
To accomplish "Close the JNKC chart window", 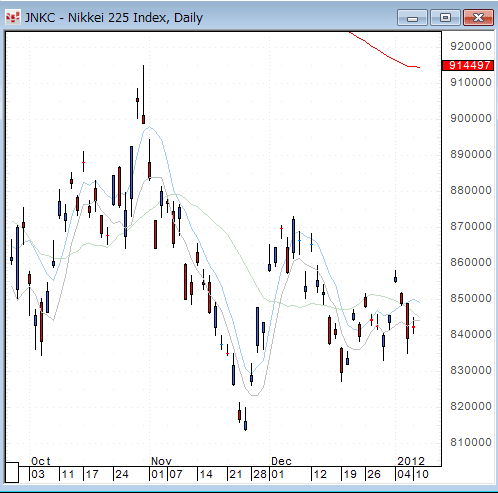I will 478,17.
